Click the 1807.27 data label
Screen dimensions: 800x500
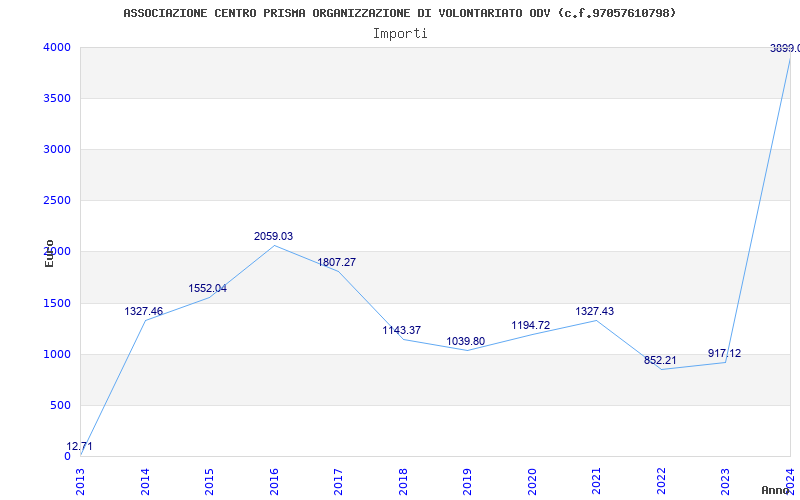tap(337, 262)
